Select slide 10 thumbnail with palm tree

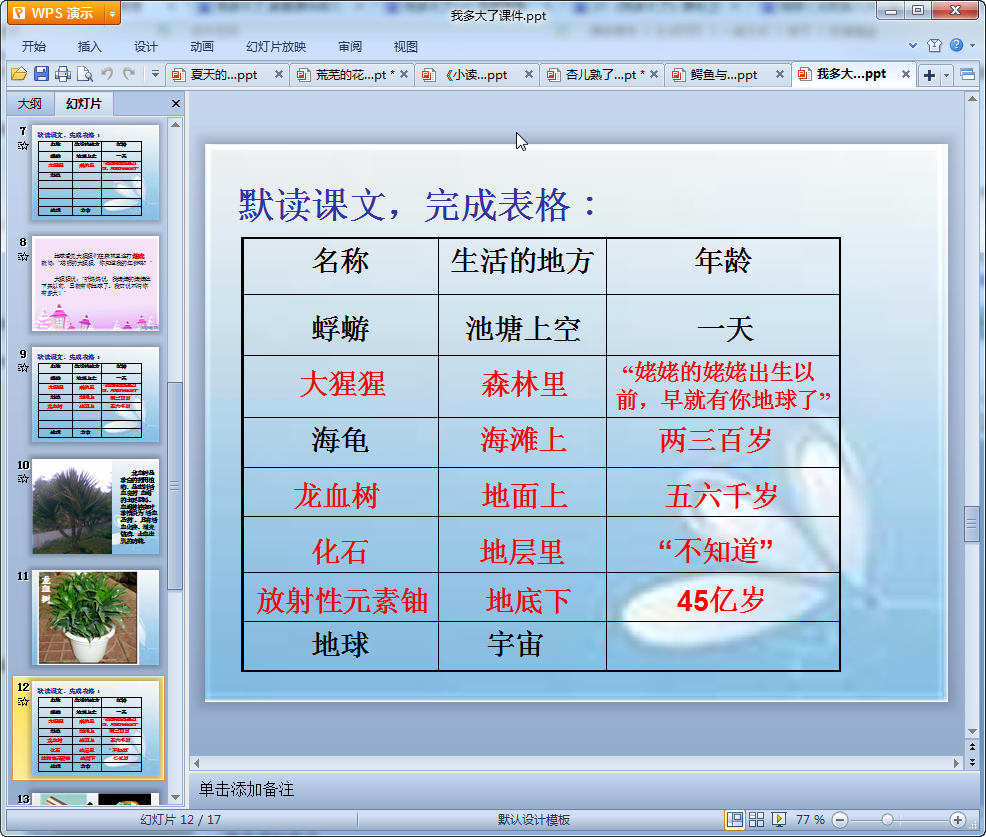pos(95,506)
